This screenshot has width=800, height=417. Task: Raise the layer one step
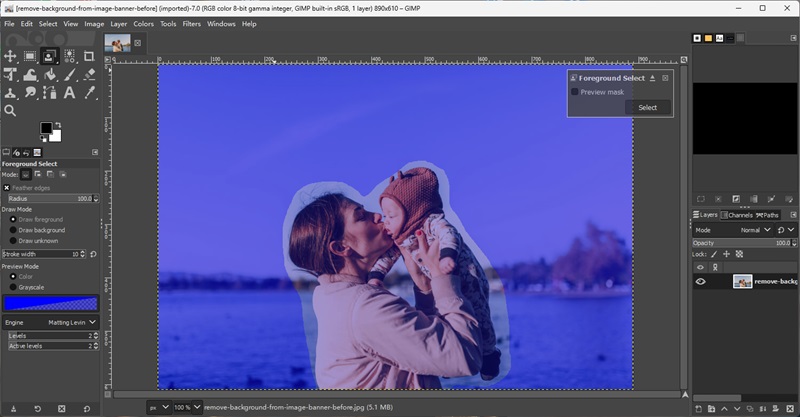(x=724, y=409)
